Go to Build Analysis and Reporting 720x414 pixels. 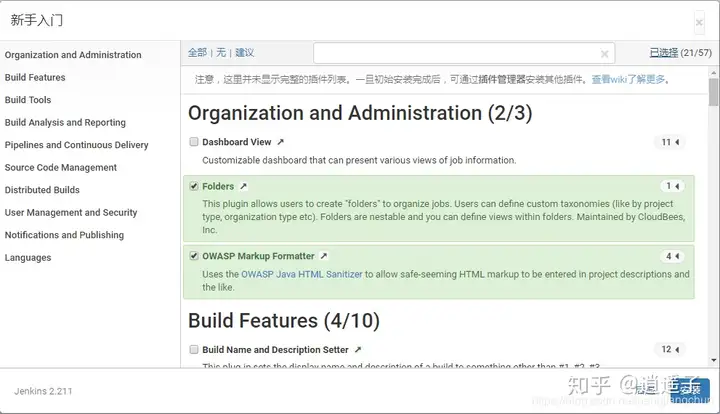point(65,122)
